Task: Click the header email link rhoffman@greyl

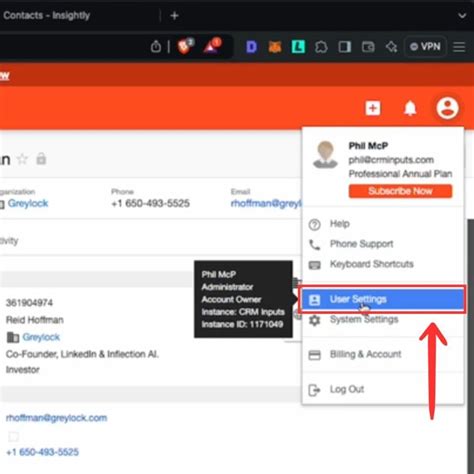Action: pyautogui.click(x=266, y=203)
